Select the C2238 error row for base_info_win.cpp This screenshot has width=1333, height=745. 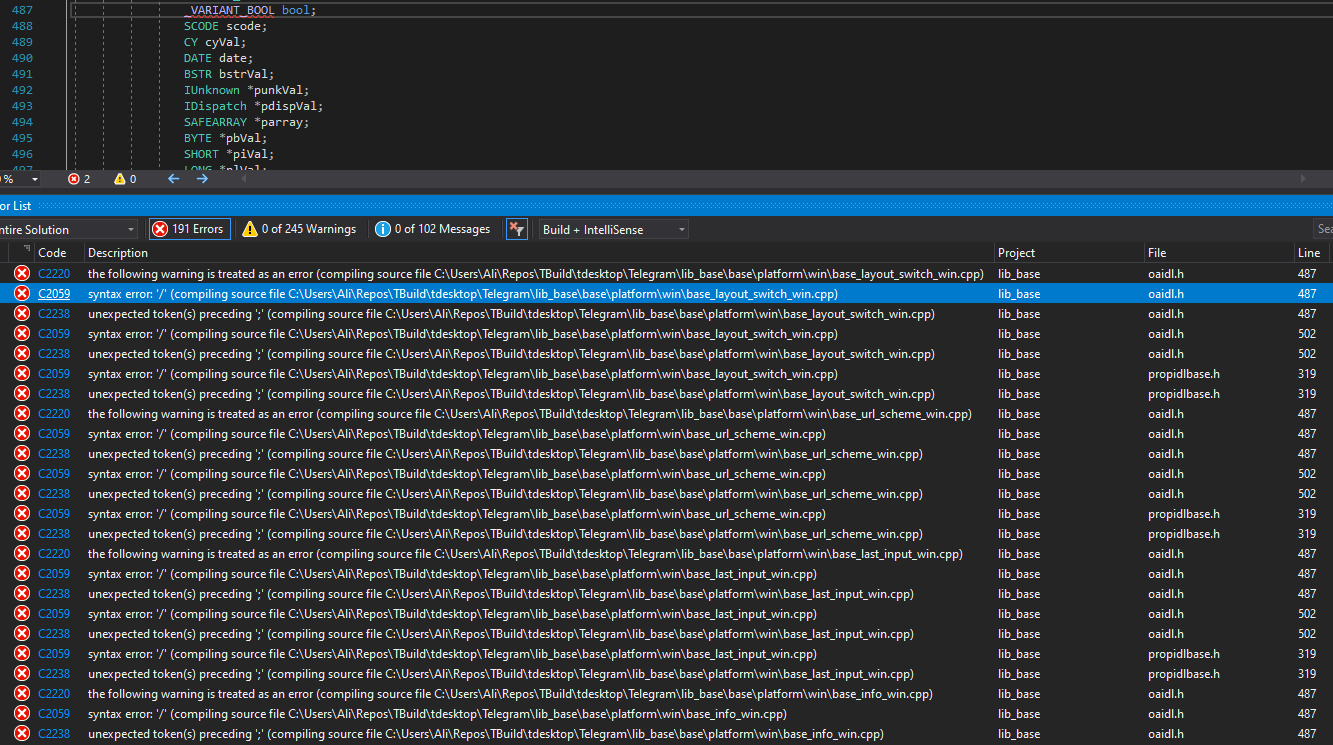point(400,733)
